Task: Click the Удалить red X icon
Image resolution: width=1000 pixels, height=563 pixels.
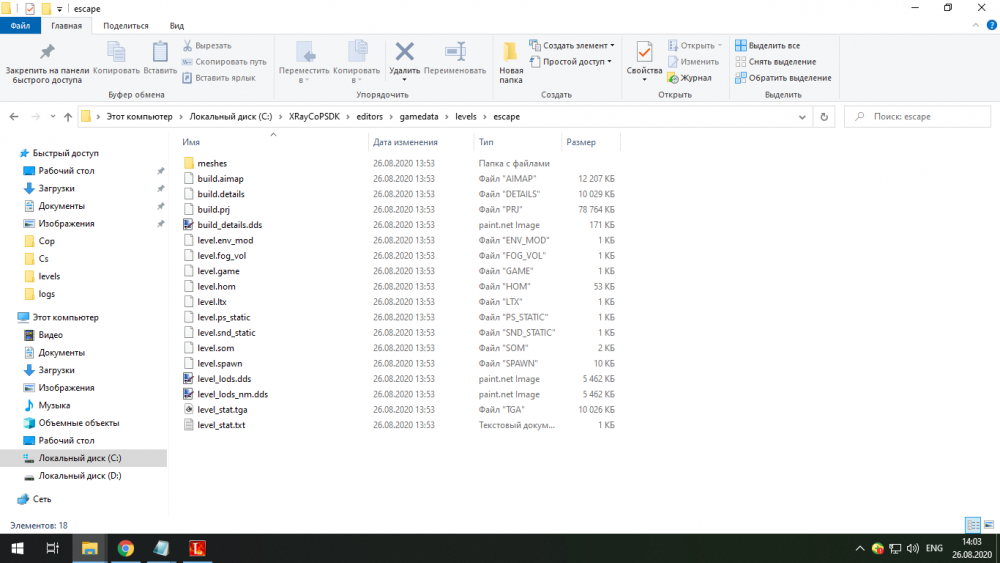Action: (x=404, y=51)
